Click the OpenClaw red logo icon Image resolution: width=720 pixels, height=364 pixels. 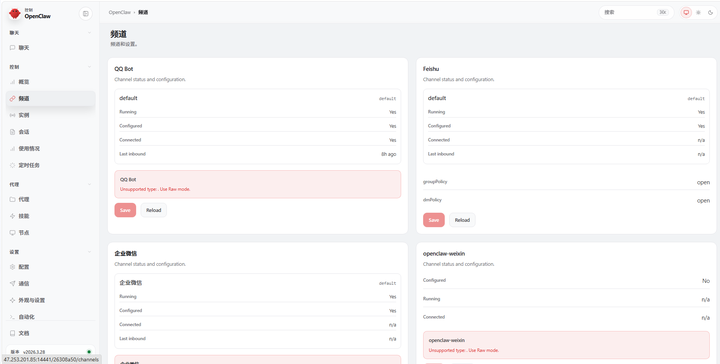15,14
